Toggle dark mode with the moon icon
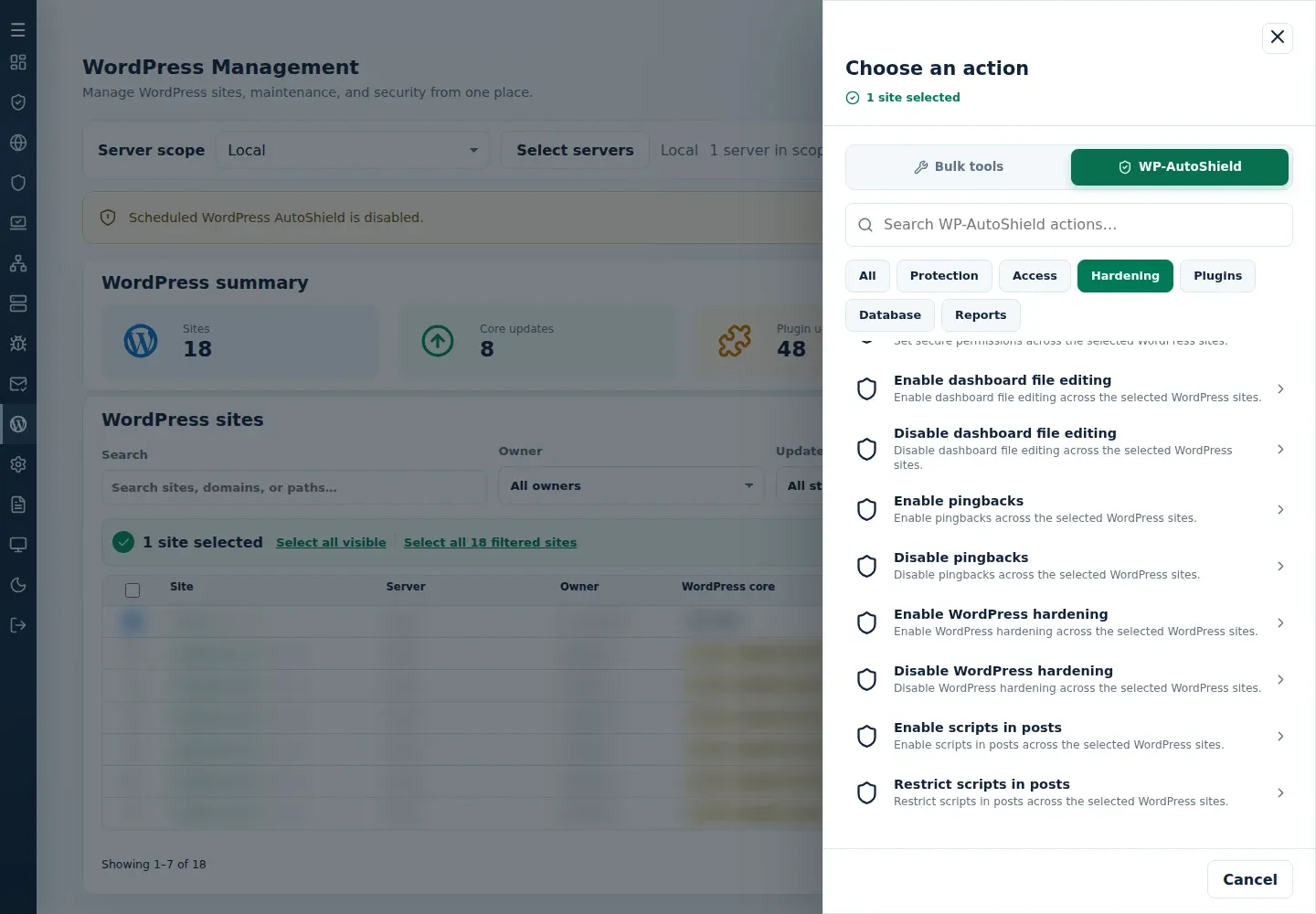Screen dimensions: 1316x914 click(18, 585)
